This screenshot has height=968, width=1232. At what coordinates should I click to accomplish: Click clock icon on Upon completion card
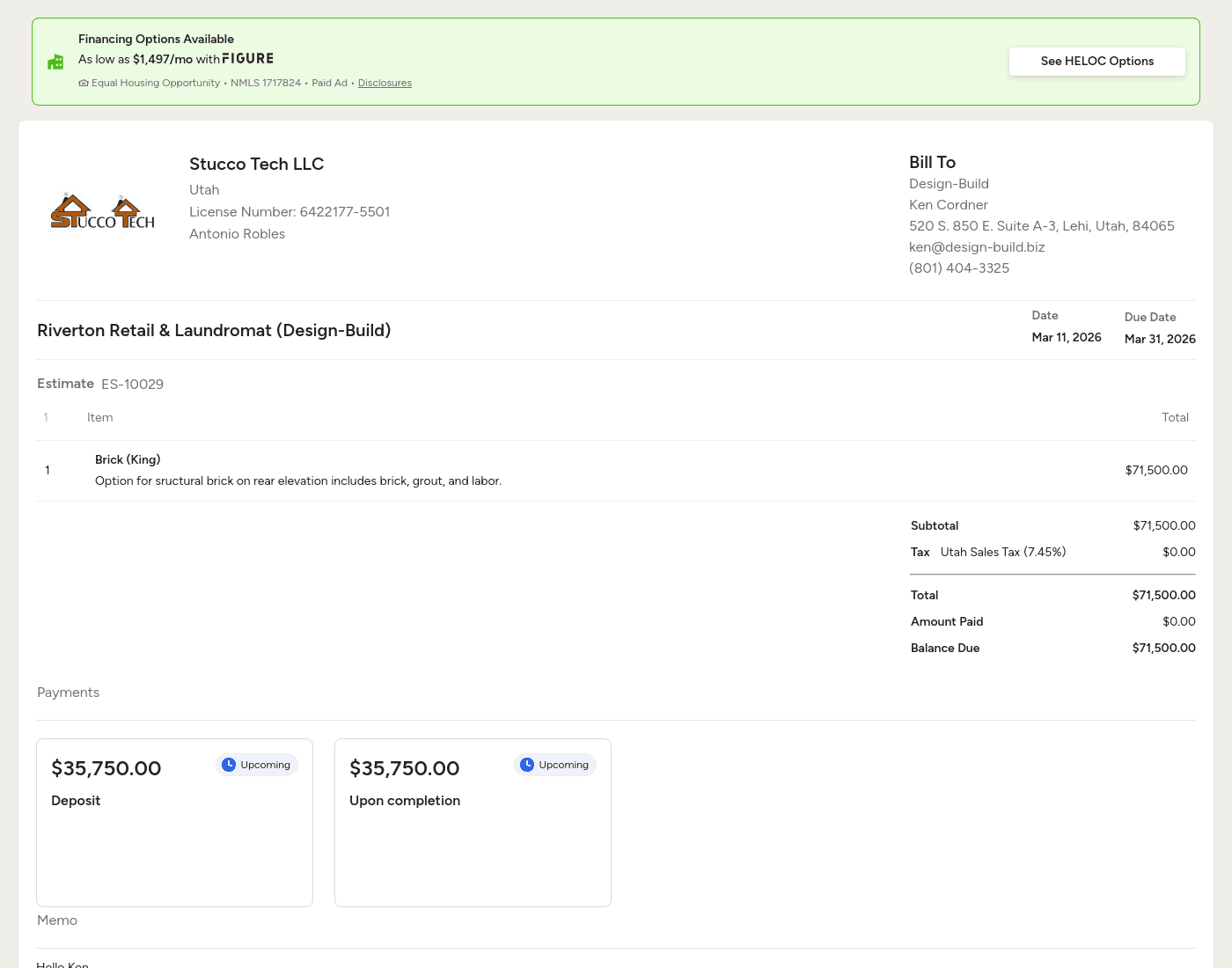tap(527, 765)
